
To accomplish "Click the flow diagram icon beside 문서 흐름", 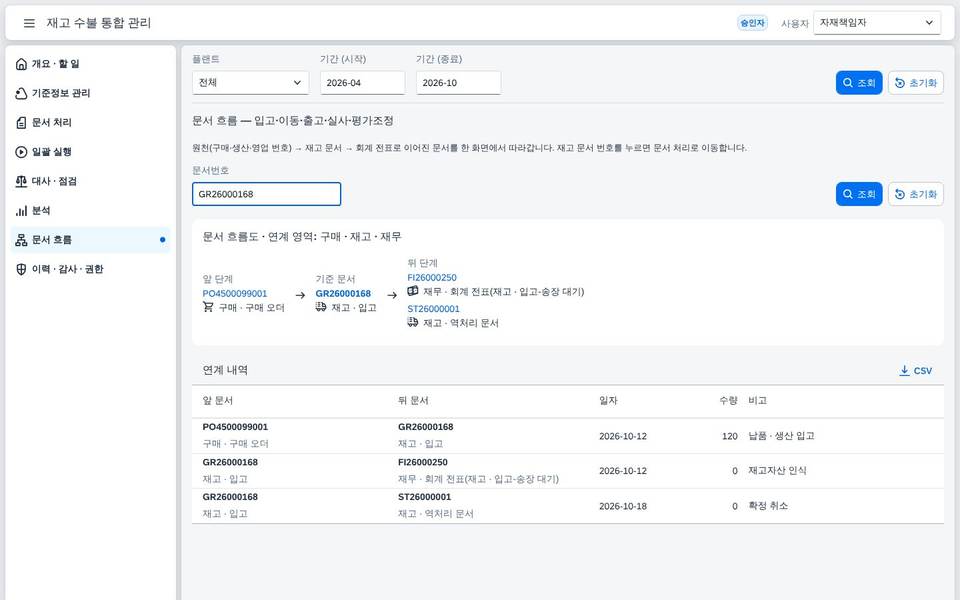I will (x=21, y=240).
